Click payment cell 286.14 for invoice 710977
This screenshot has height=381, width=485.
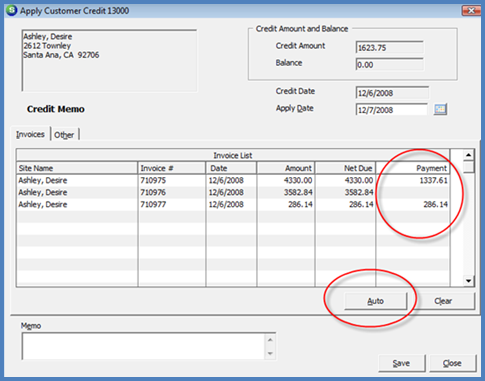point(413,204)
